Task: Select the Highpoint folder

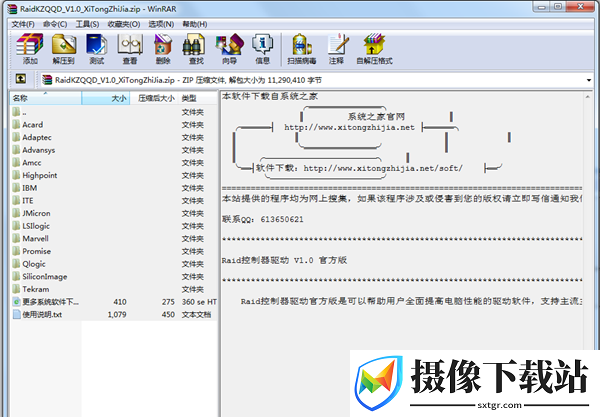Action: [x=114, y=175]
